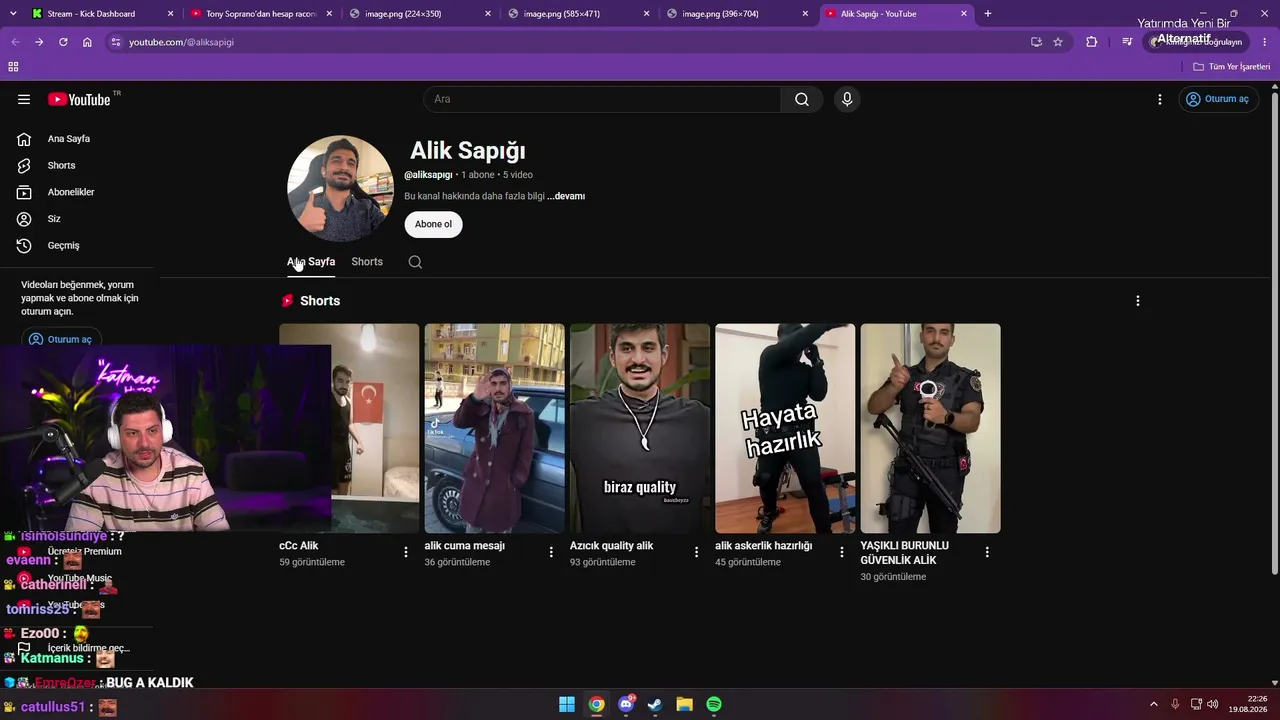The image size is (1280, 720).
Task: Click the browser address bar URL
Action: (181, 42)
